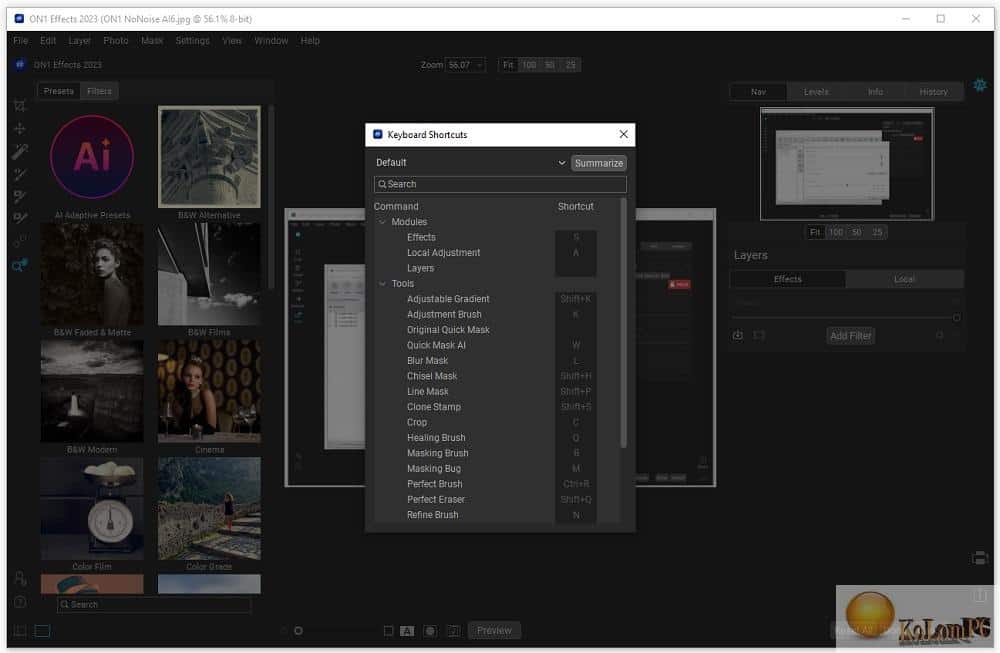Open the View menu
1000x653 pixels.
pyautogui.click(x=232, y=40)
